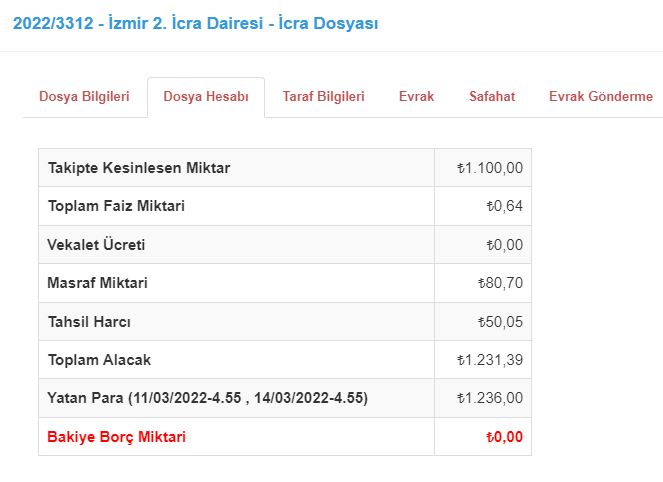This screenshot has height=482, width=663.
Task: Click the 2022/3312 İzmir 2. İcra Dairesi heading
Action: pyautogui.click(x=195, y=23)
